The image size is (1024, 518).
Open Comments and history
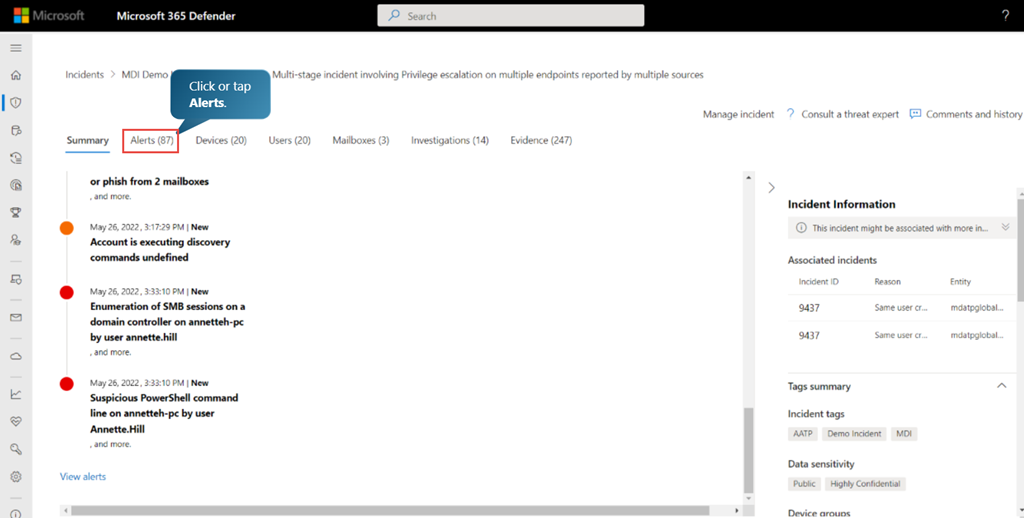pos(966,114)
